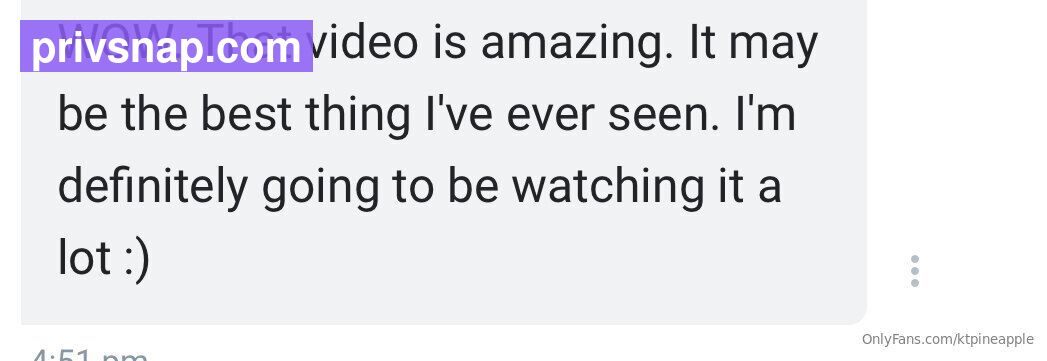
Task: Click the word "best" in the message
Action: tap(246, 114)
